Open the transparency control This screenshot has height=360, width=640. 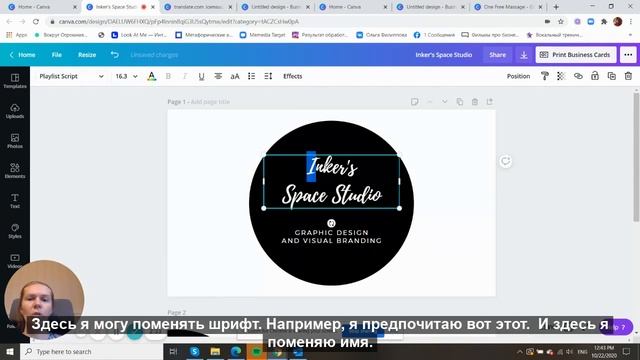click(x=561, y=76)
